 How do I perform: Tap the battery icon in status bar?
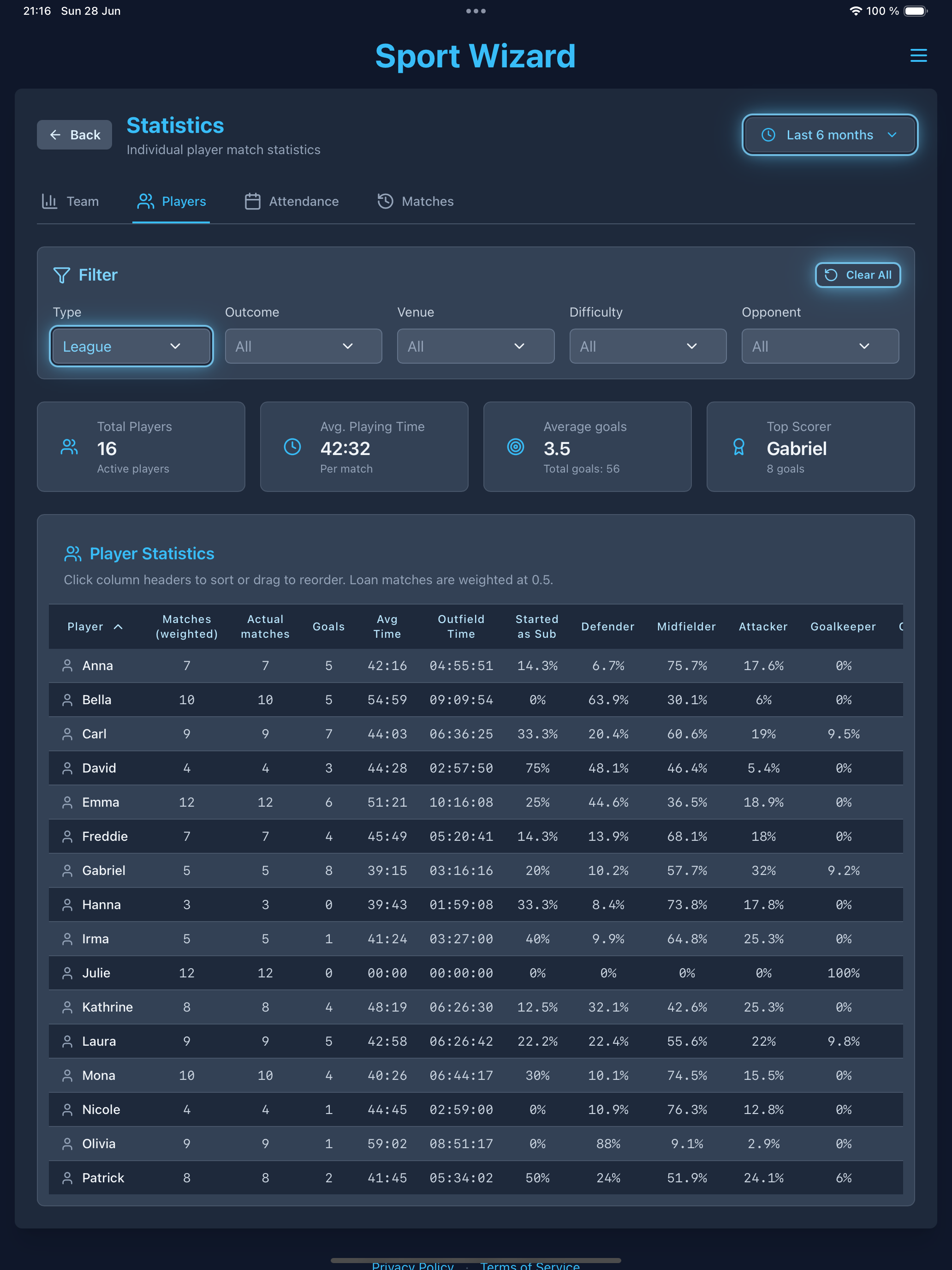(x=916, y=11)
